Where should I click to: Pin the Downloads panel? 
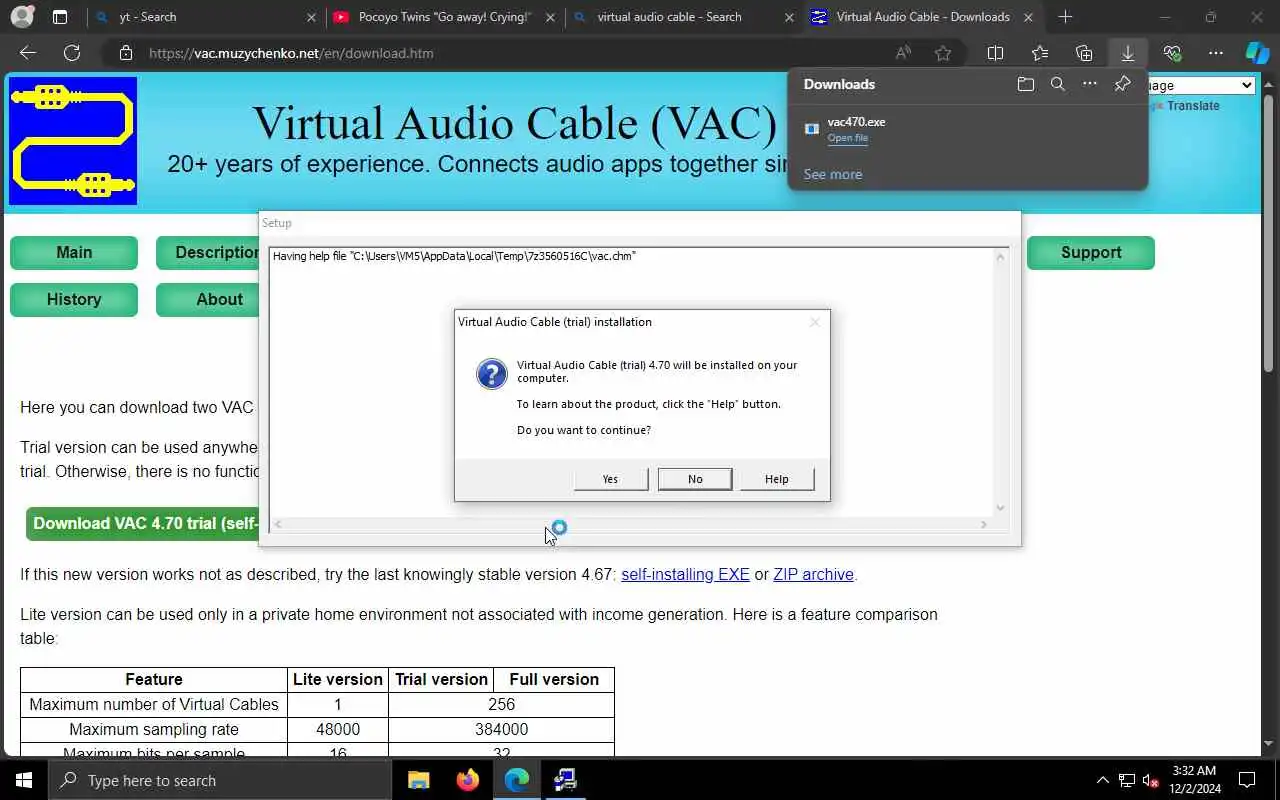pos(1122,84)
